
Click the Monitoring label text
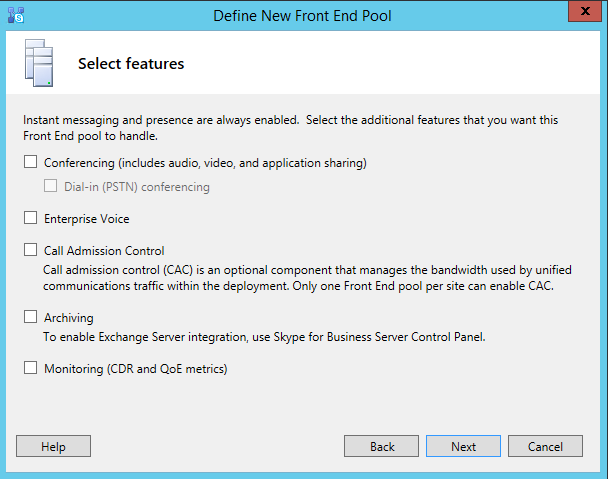click(x=135, y=369)
